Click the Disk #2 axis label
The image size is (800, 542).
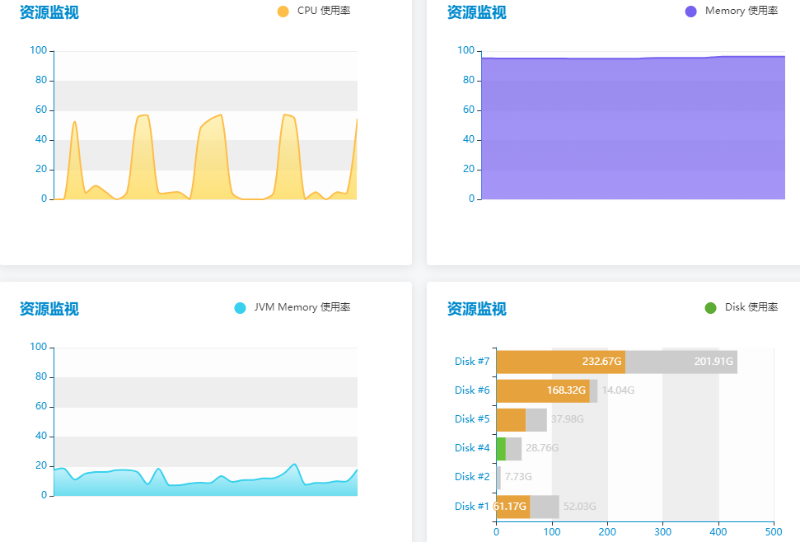472,478
